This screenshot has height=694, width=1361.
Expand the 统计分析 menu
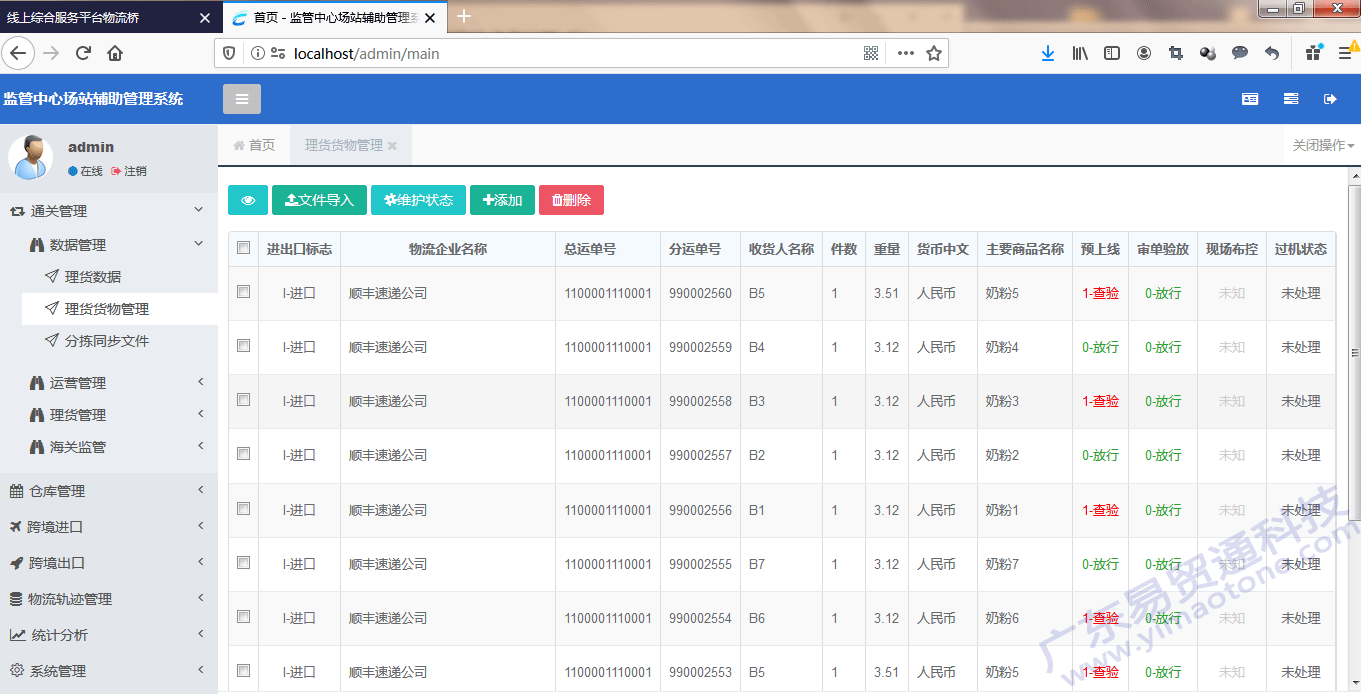click(x=109, y=635)
